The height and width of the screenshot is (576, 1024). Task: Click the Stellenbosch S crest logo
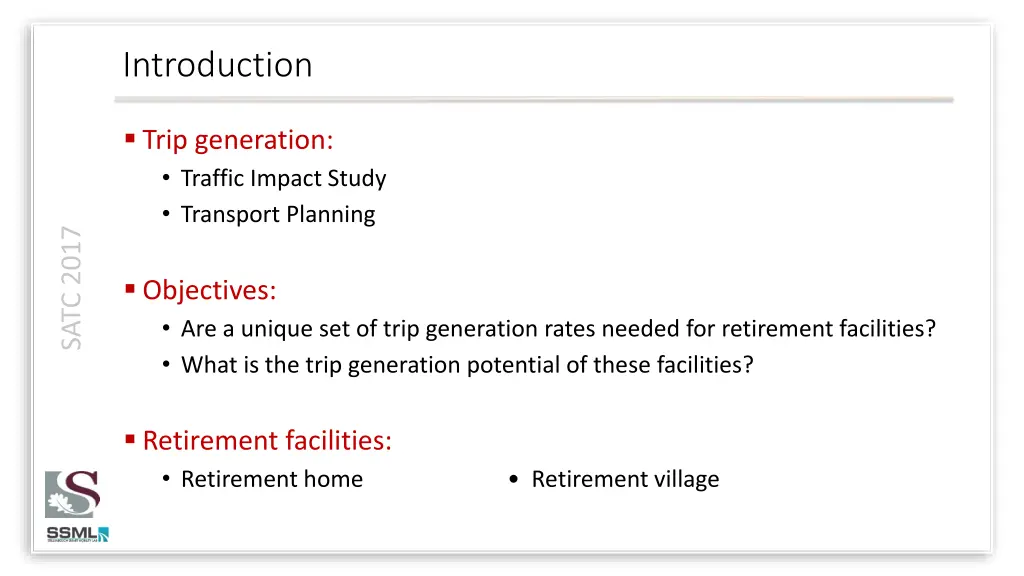tap(72, 494)
